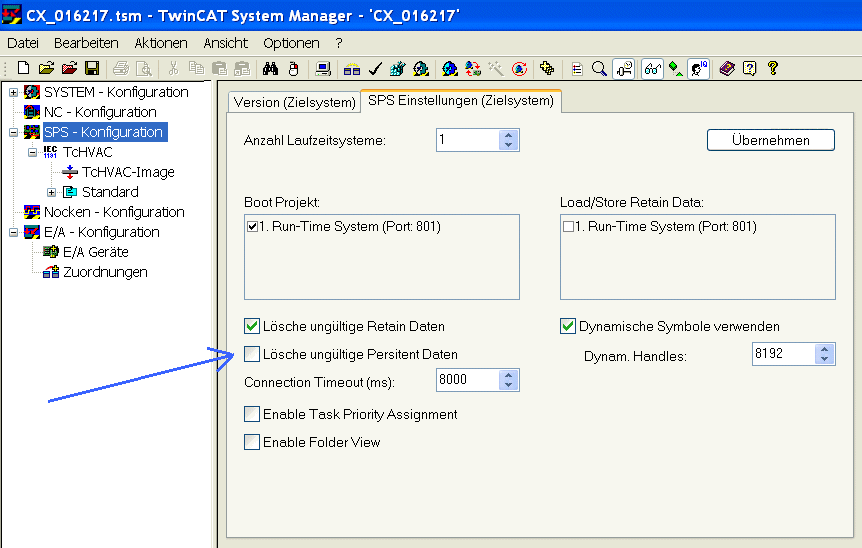Click the Connection Timeout (ms) field
Viewport: 862px width, 548px height.
coord(468,380)
